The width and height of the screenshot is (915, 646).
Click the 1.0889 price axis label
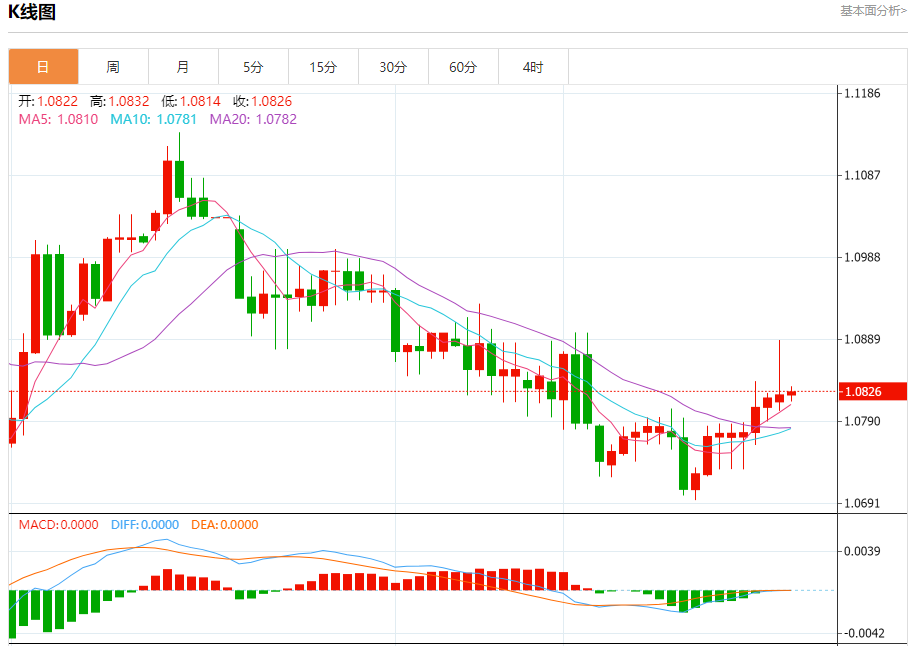point(862,339)
